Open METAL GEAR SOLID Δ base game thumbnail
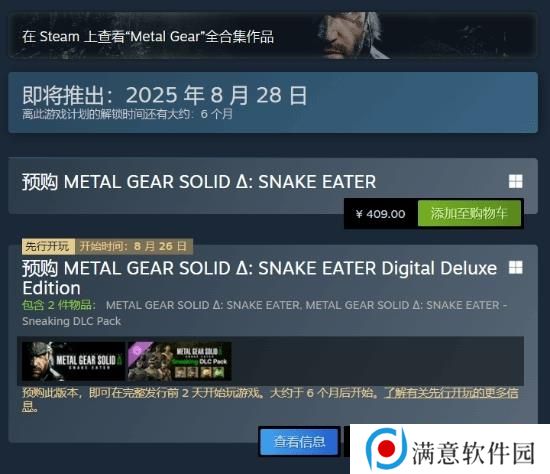 tap(73, 361)
